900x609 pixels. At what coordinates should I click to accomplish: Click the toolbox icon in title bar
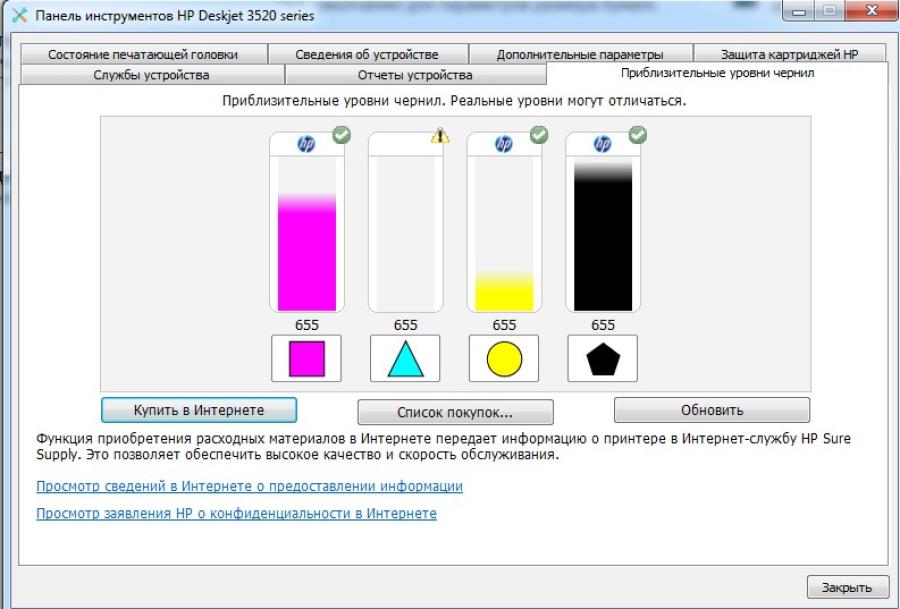20,15
